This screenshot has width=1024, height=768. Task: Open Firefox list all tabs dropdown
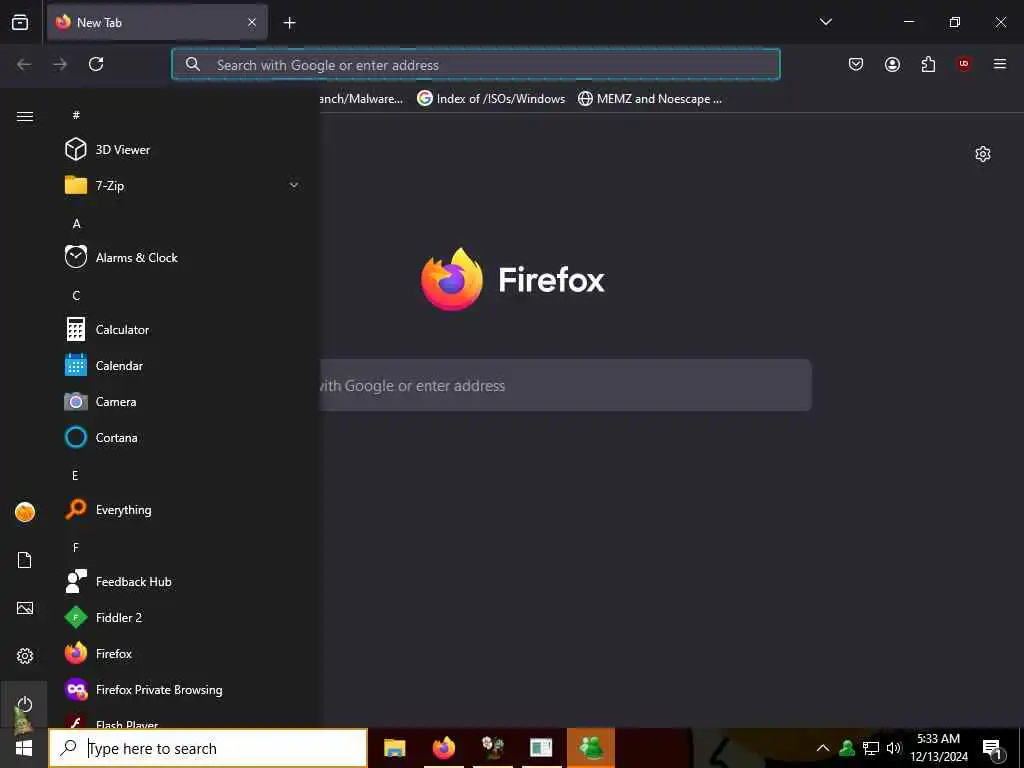825,22
